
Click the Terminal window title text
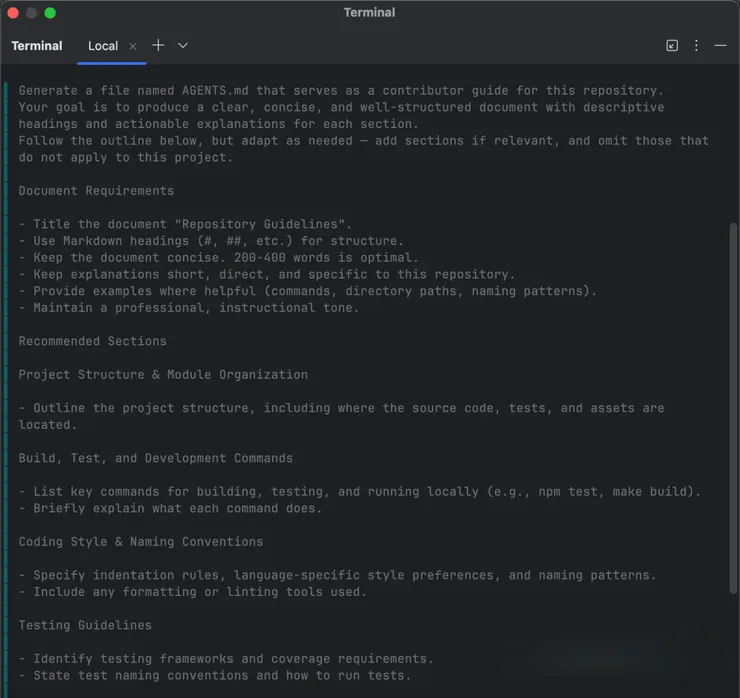(x=370, y=13)
